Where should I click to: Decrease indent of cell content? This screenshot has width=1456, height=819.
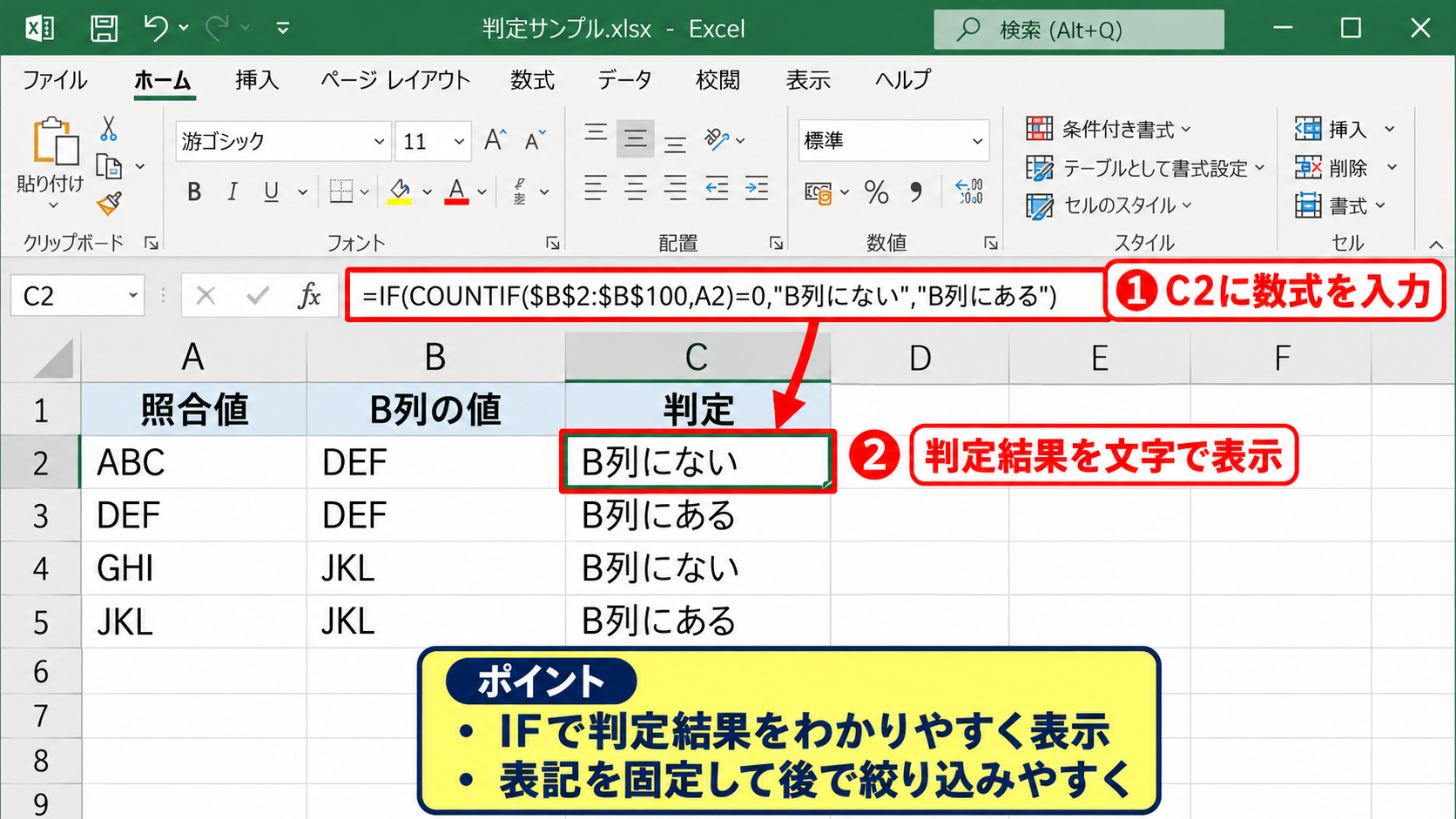(717, 188)
